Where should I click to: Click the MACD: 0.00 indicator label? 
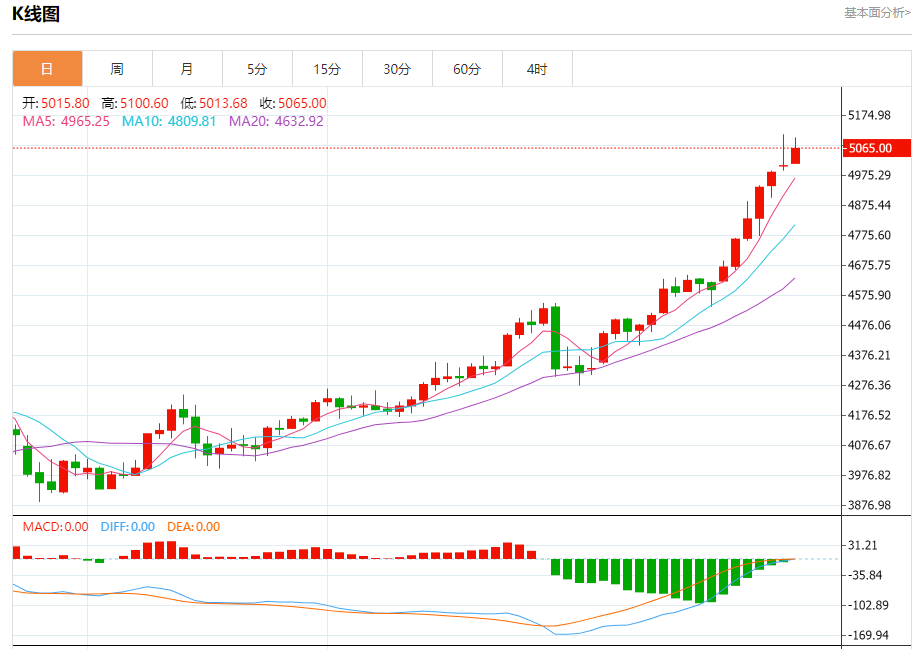coord(55,527)
